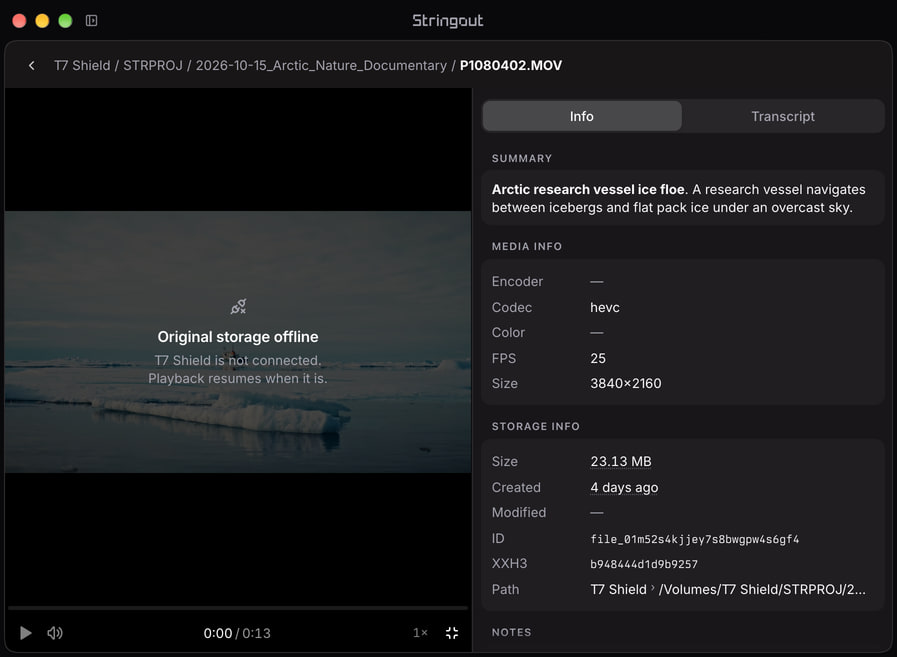Mute the audio speaker icon

[55, 633]
